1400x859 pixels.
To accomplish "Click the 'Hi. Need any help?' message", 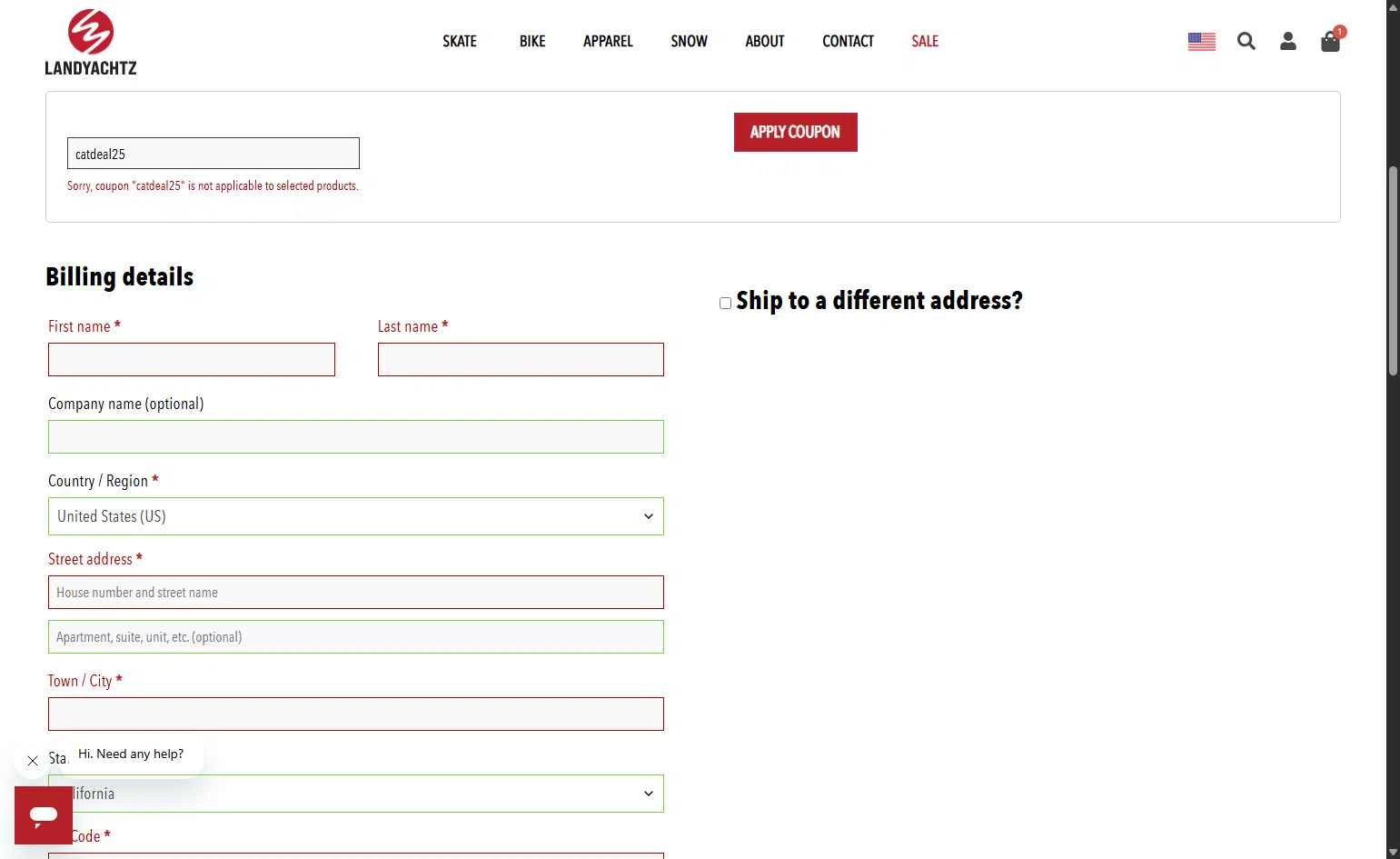I will point(131,754).
